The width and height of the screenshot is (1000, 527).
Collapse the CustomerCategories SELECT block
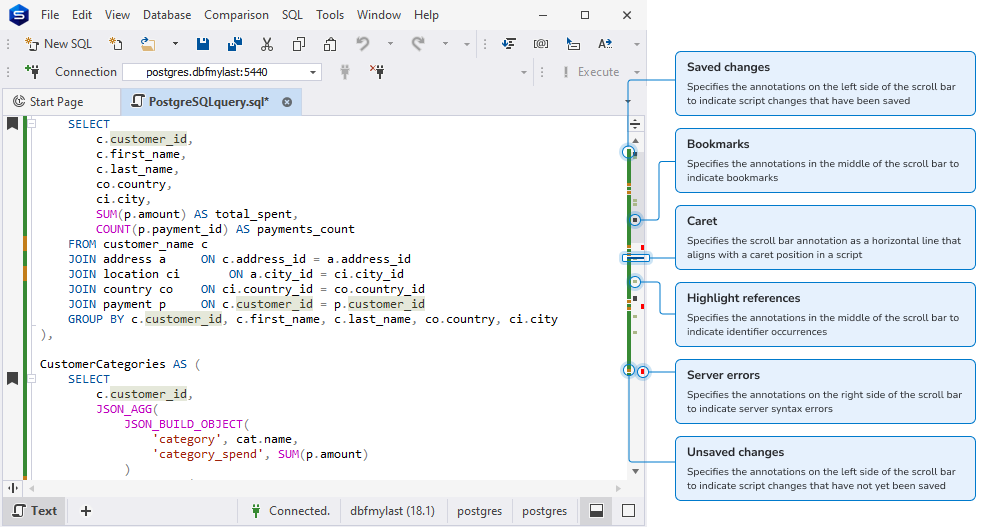[x=32, y=379]
